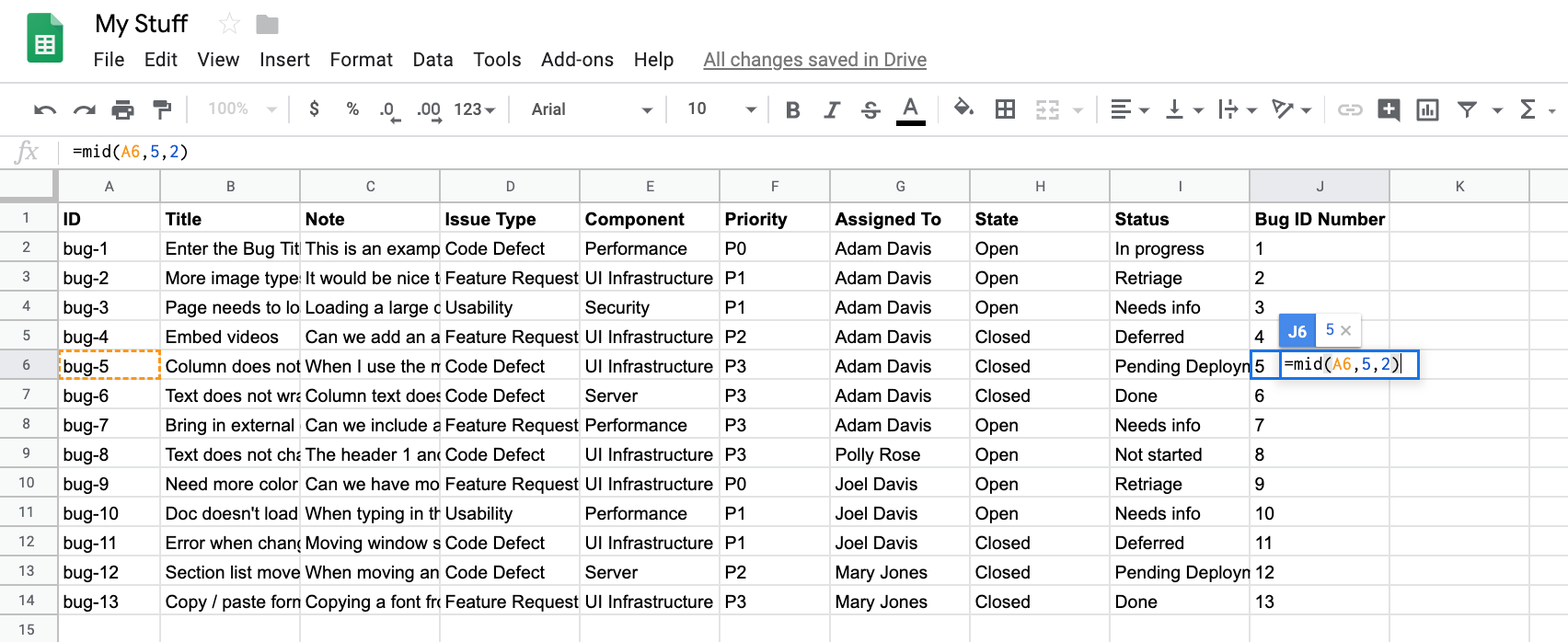Open the fill color picker
Screen dimensions: 1568x642
[963, 109]
